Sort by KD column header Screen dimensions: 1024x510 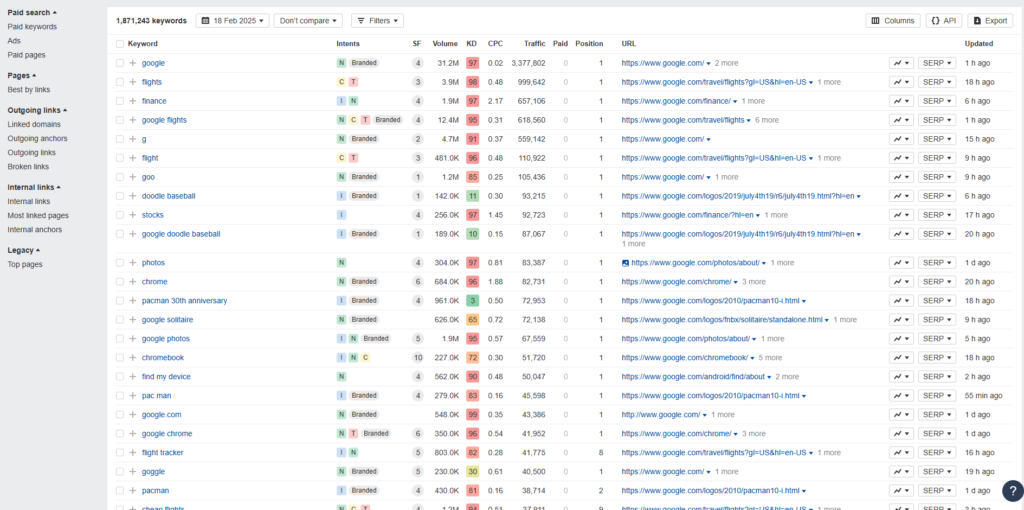click(x=472, y=44)
